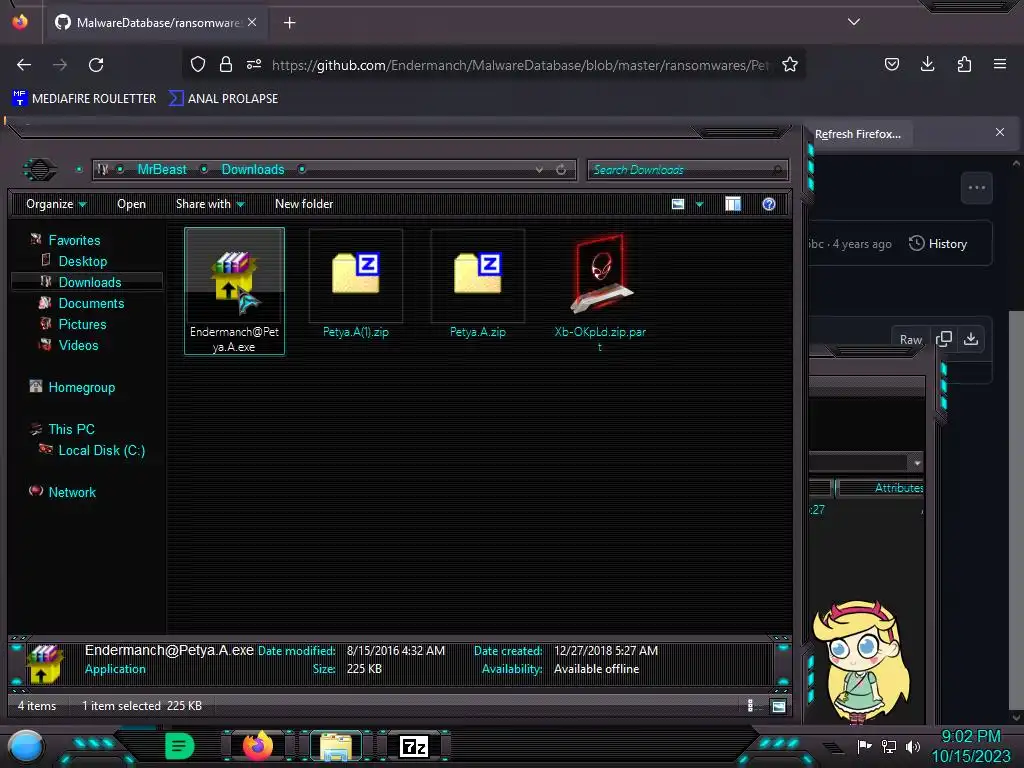1024x768 pixels.
Task: Select the MalwareDatabase/ransomware tab
Action: (157, 23)
